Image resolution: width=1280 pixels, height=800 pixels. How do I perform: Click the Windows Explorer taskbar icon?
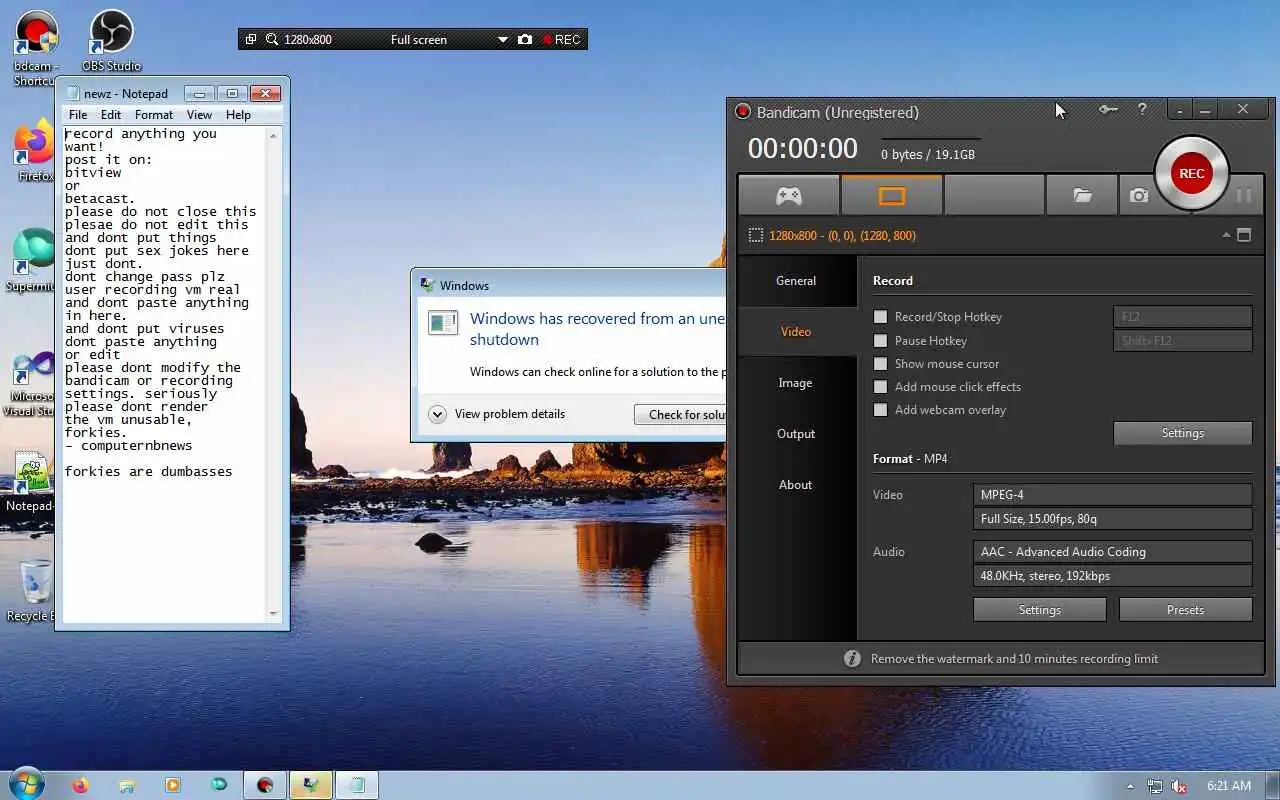126,786
